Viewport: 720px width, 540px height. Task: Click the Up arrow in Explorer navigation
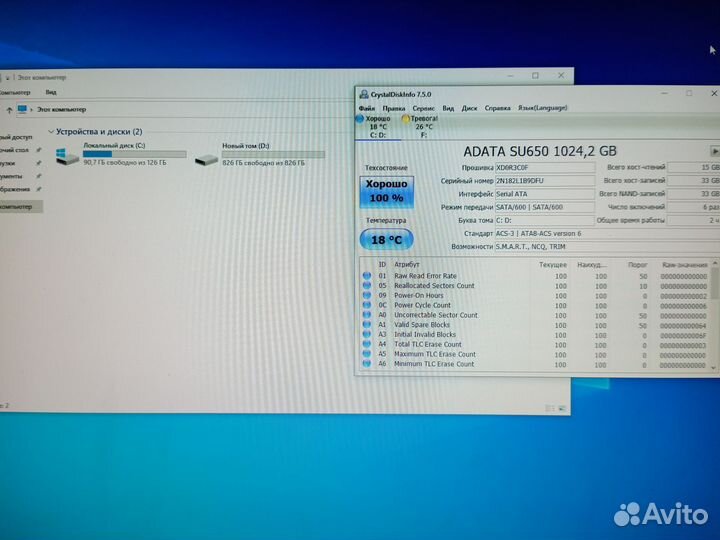point(9,110)
